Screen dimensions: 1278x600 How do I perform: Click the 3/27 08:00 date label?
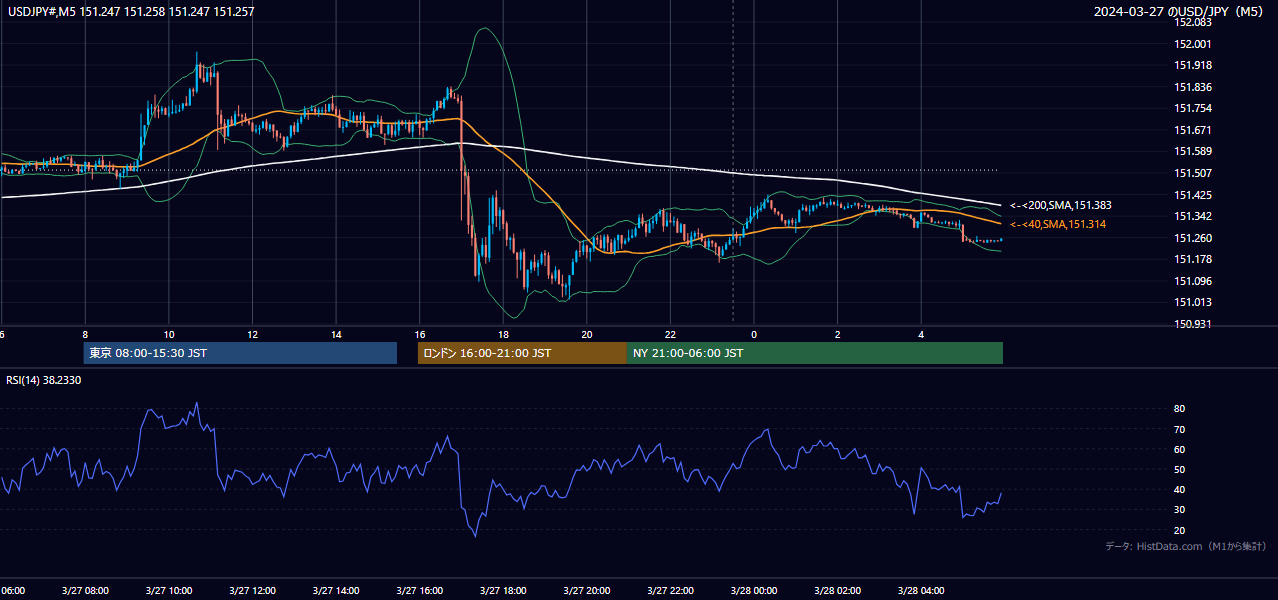click(85, 590)
